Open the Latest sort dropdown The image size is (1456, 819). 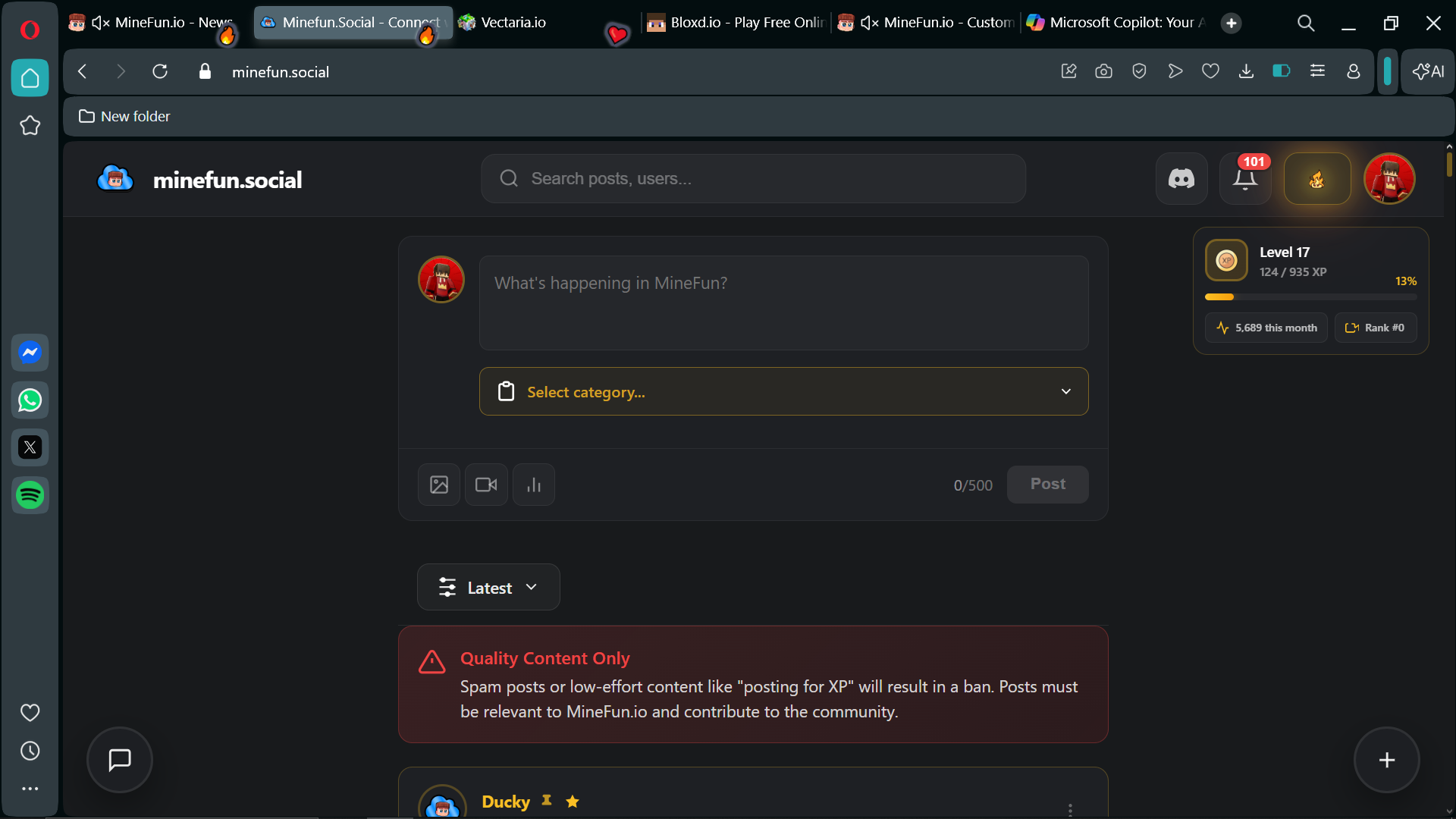(x=488, y=588)
